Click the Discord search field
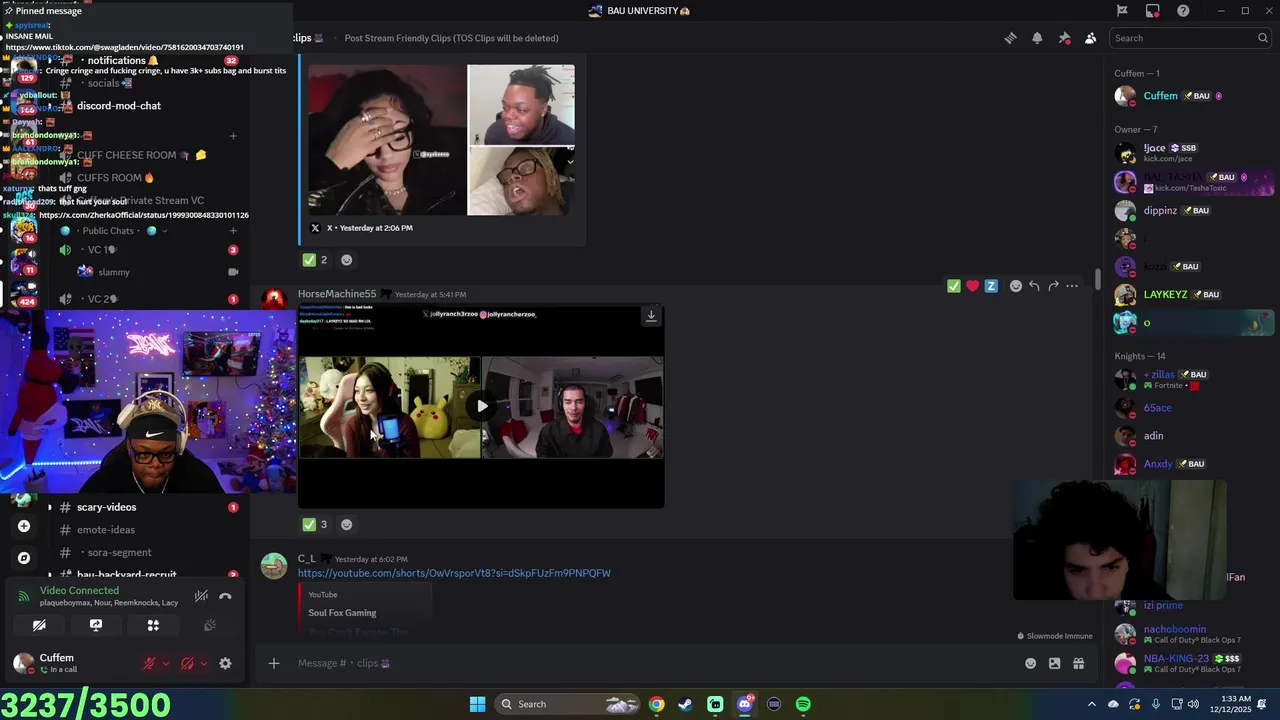 click(x=1190, y=38)
